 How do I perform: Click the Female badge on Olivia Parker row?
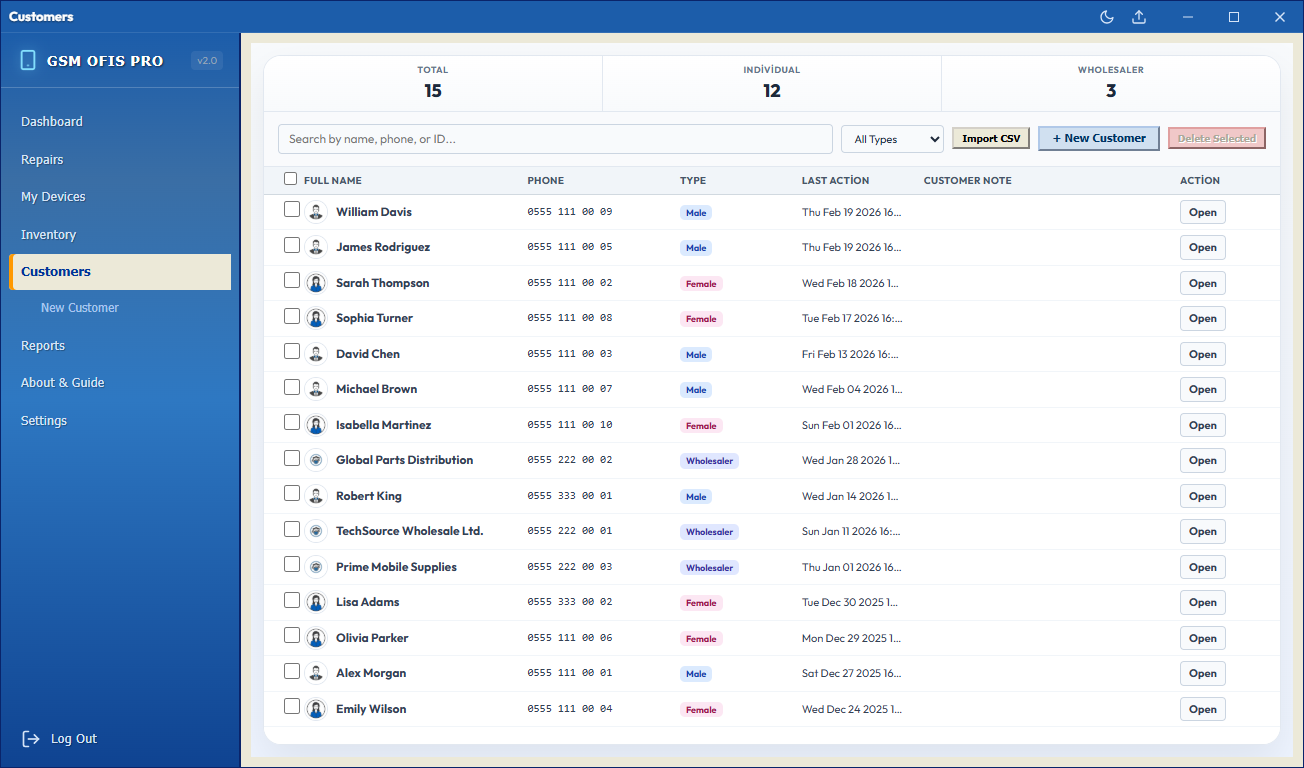[x=701, y=639]
